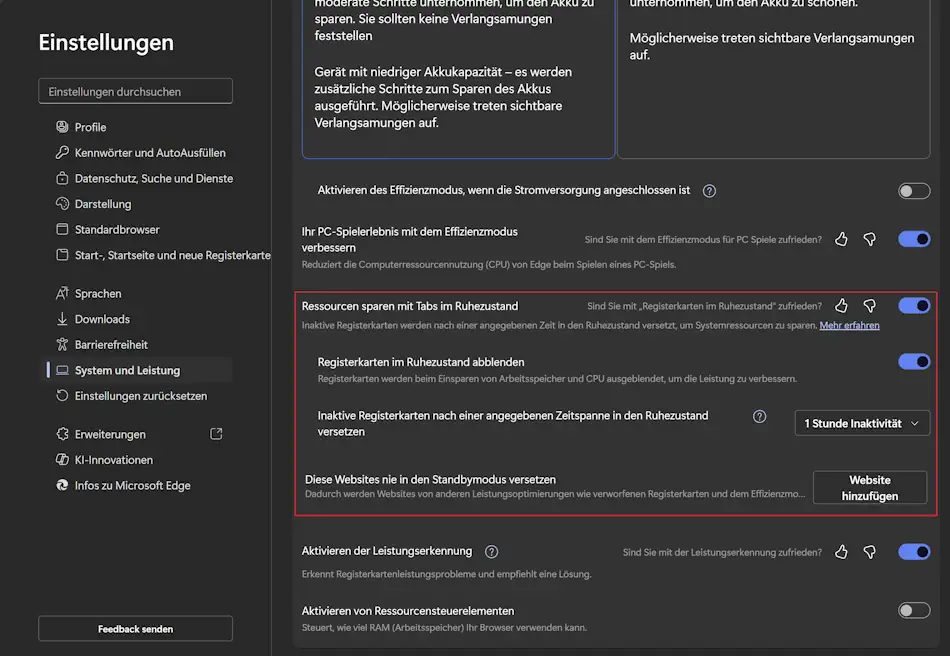Click the help icon next to Effizienzmodus bei Stromversorgung
The width and height of the screenshot is (950, 656).
pos(708,190)
